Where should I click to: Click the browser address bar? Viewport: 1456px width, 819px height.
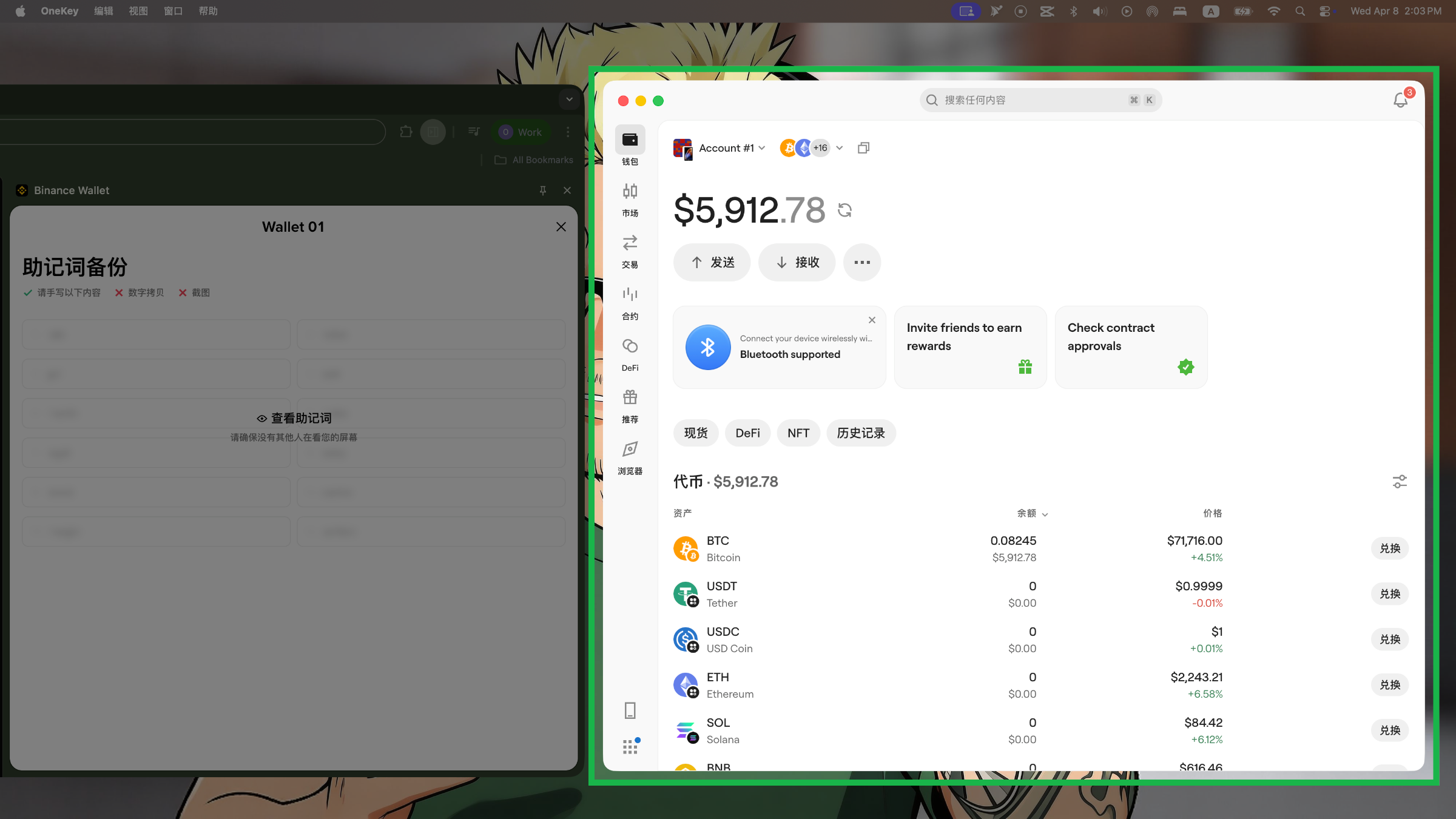pyautogui.click(x=192, y=132)
